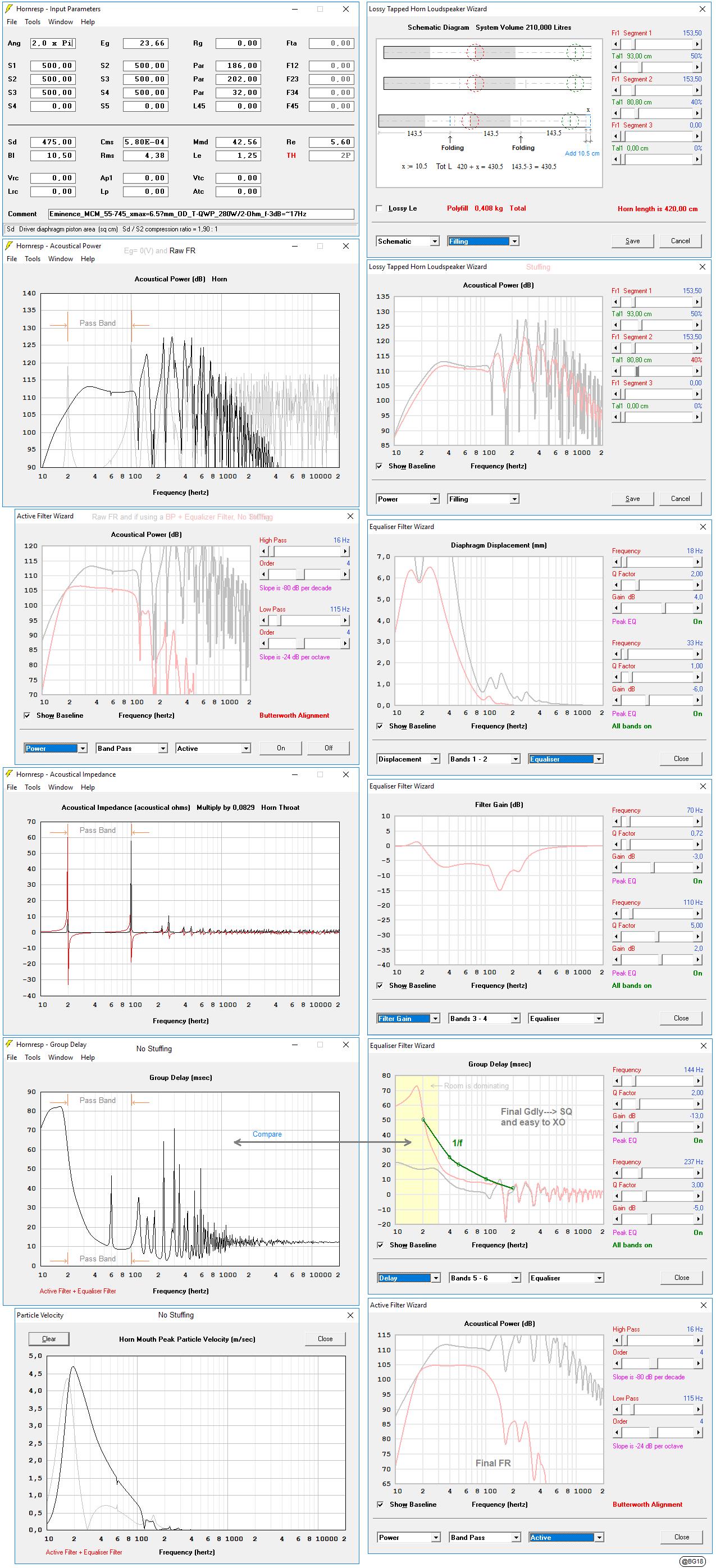
Task: Open Displacement dropdown in Equaliser wizard
Action: coord(408,759)
